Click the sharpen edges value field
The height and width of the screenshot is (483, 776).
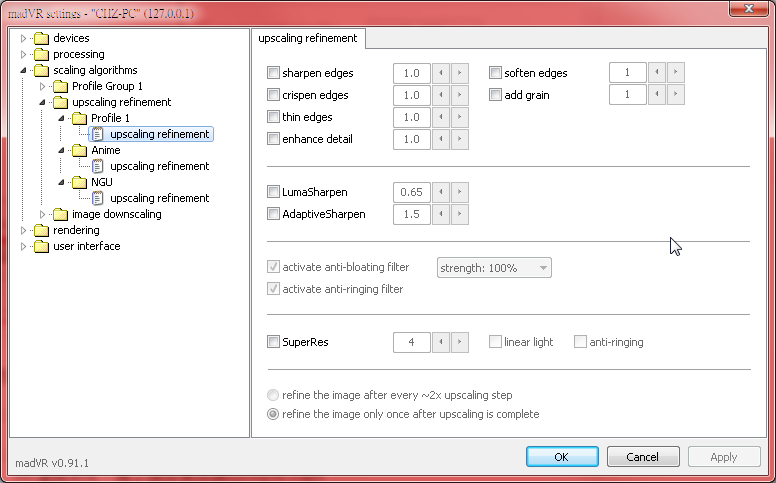point(412,73)
